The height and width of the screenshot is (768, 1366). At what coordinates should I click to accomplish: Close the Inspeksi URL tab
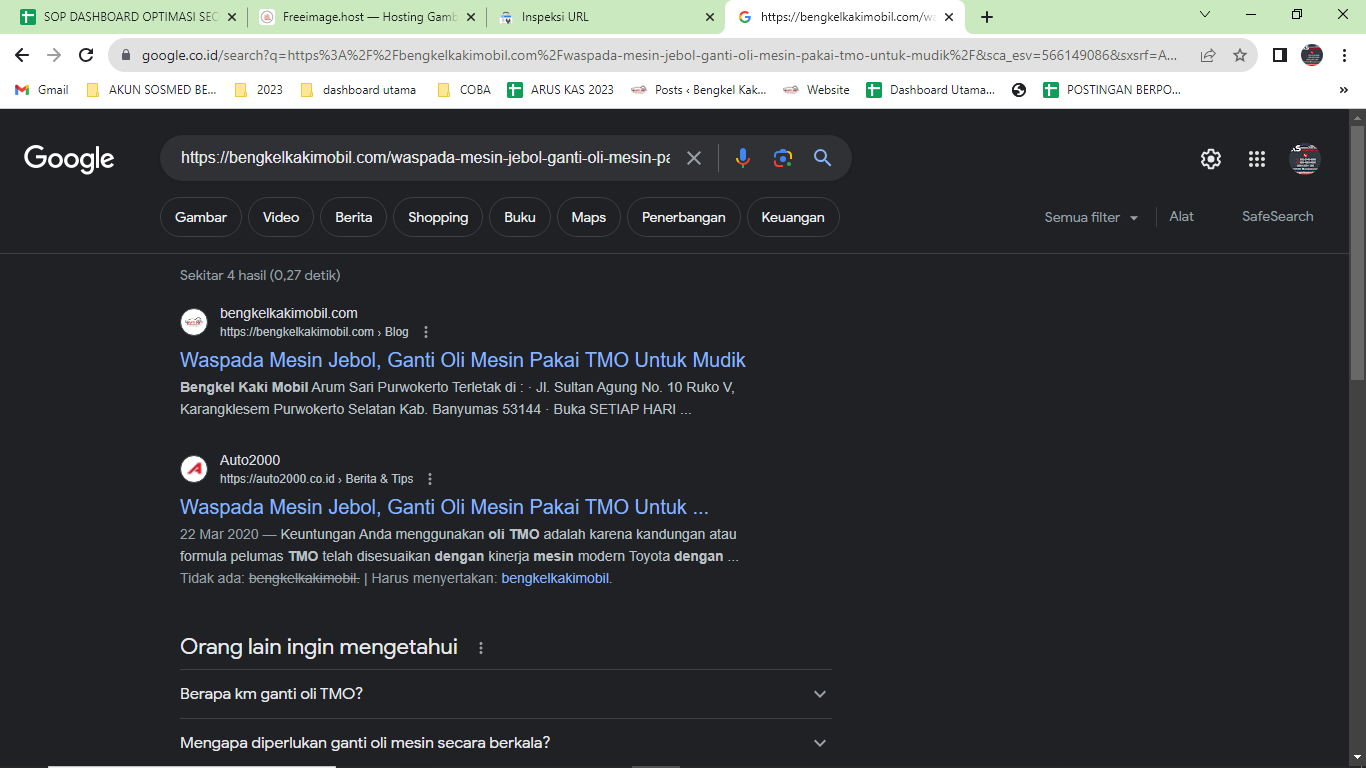[x=710, y=17]
